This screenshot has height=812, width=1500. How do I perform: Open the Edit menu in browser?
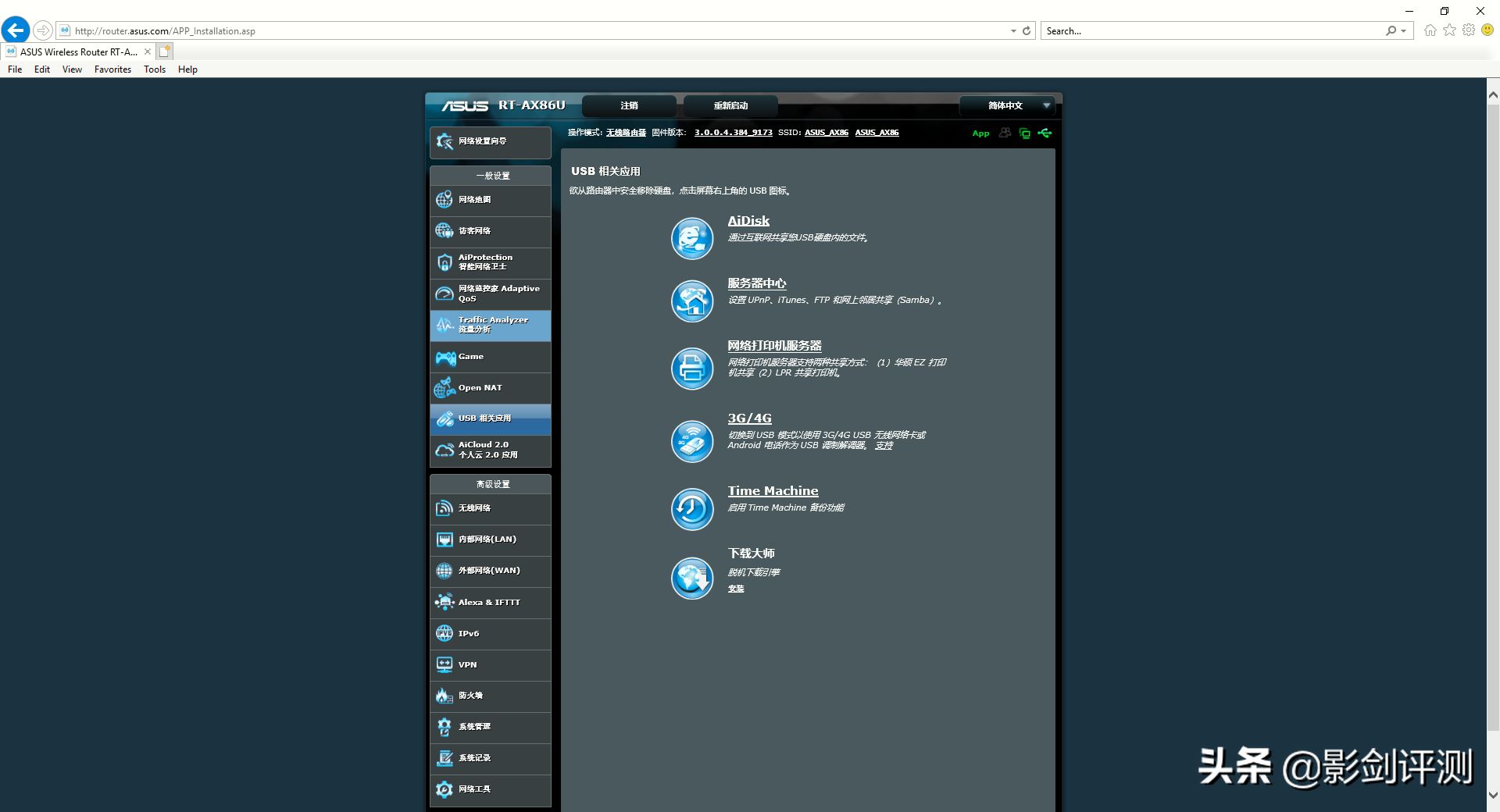[42, 69]
